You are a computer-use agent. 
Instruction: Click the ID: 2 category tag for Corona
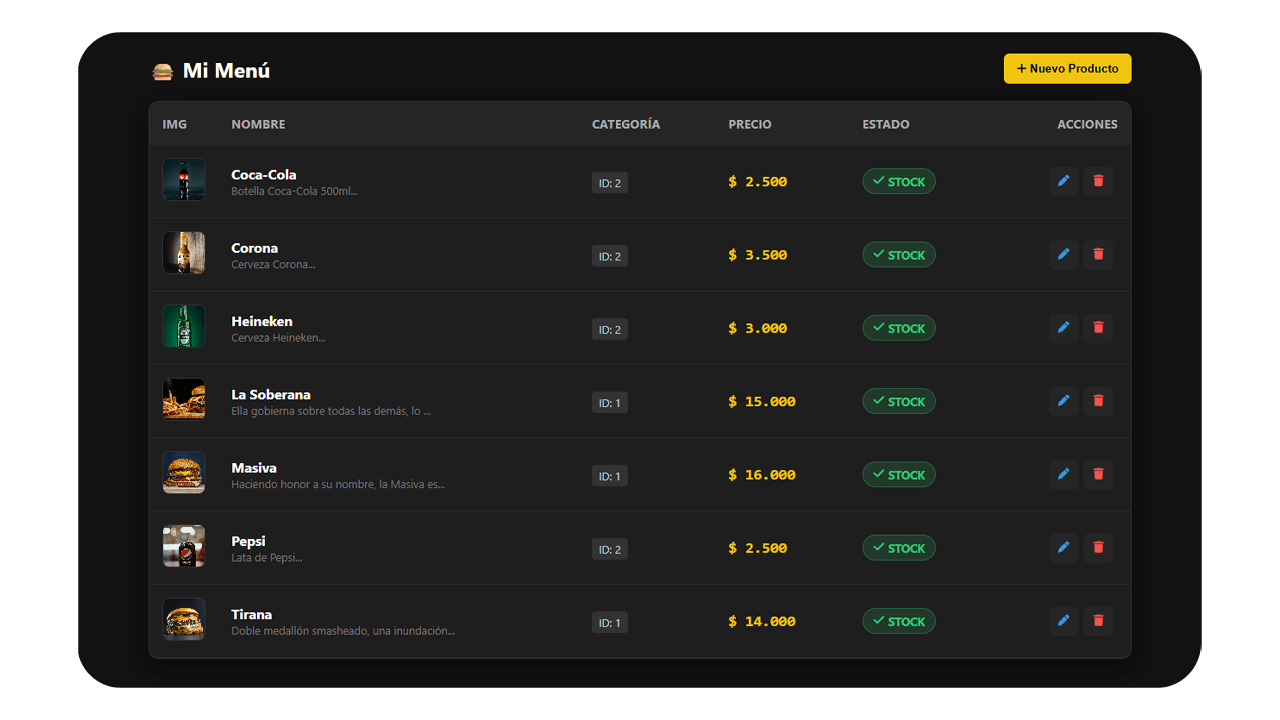[x=609, y=256]
